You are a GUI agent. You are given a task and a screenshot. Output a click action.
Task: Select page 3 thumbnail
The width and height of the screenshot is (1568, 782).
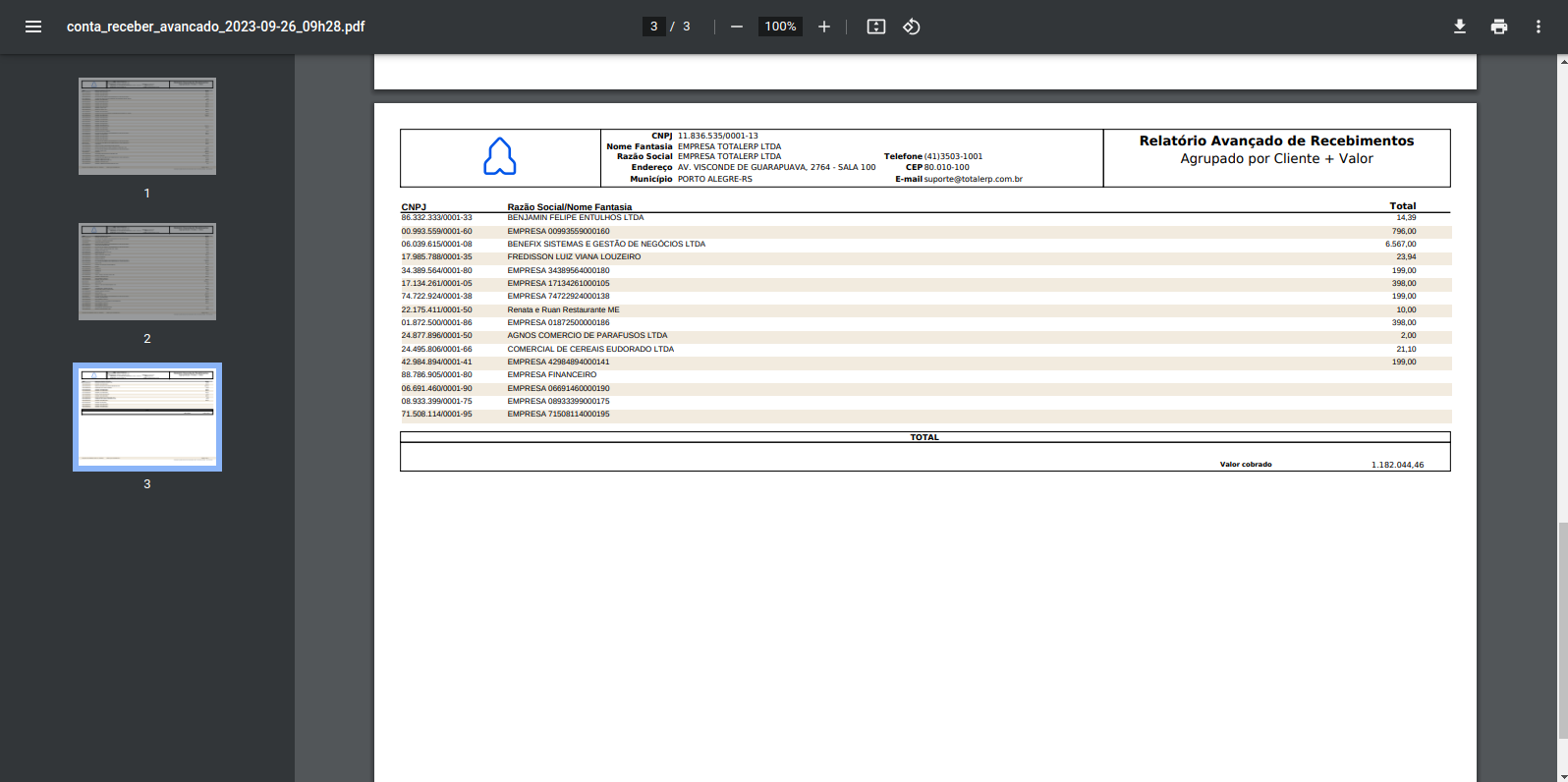pyautogui.click(x=147, y=417)
